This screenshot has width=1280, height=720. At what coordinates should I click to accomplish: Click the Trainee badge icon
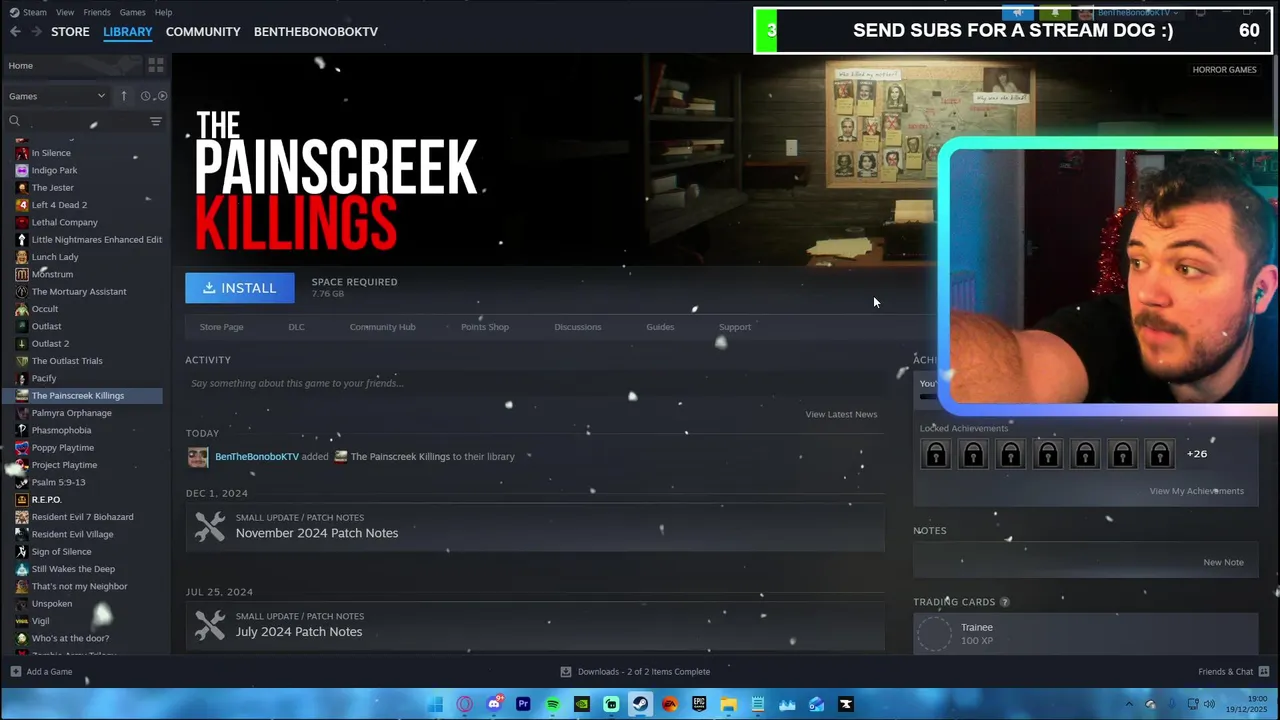point(935,634)
